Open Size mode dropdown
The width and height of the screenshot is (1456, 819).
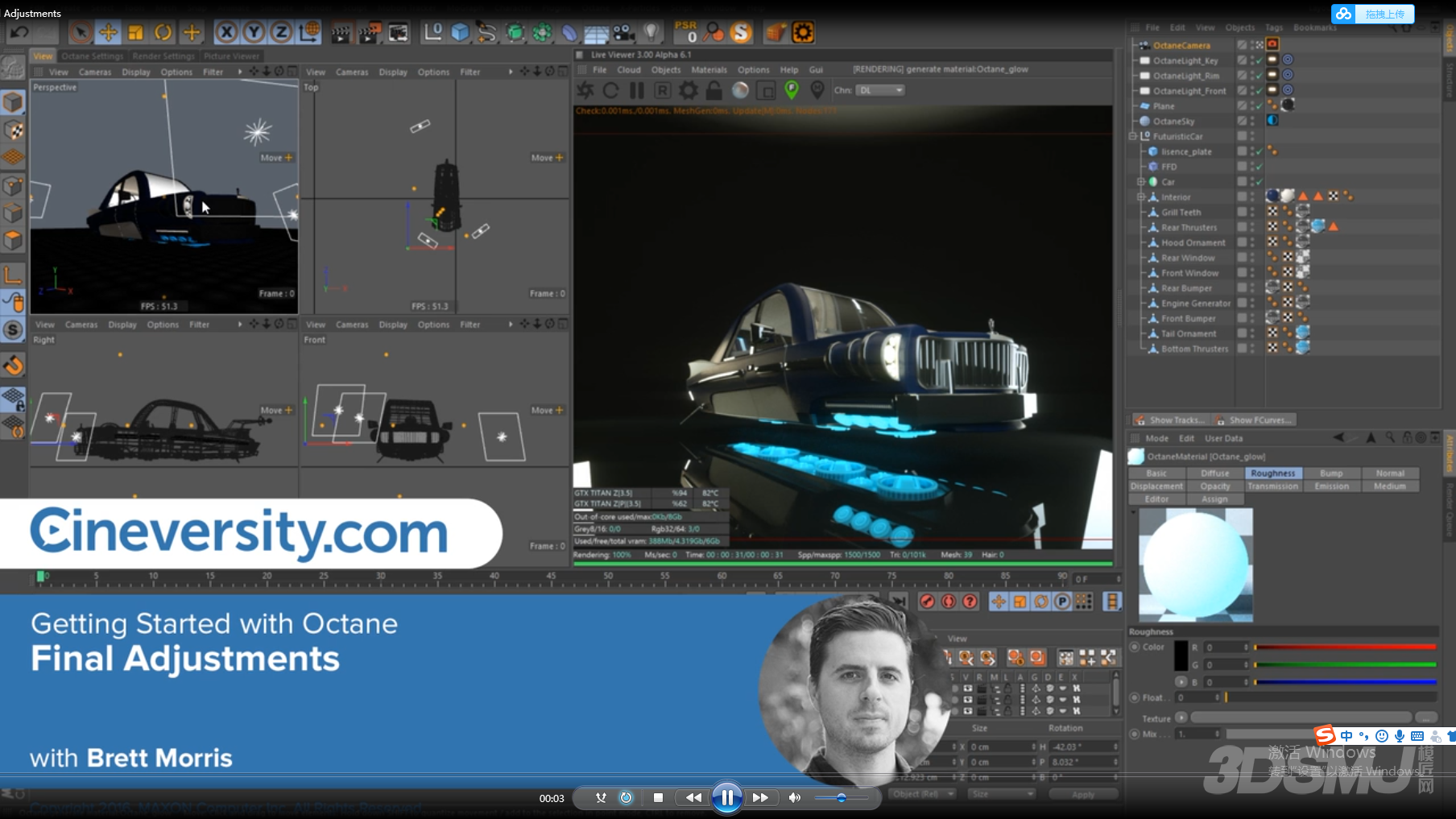coord(1001,794)
